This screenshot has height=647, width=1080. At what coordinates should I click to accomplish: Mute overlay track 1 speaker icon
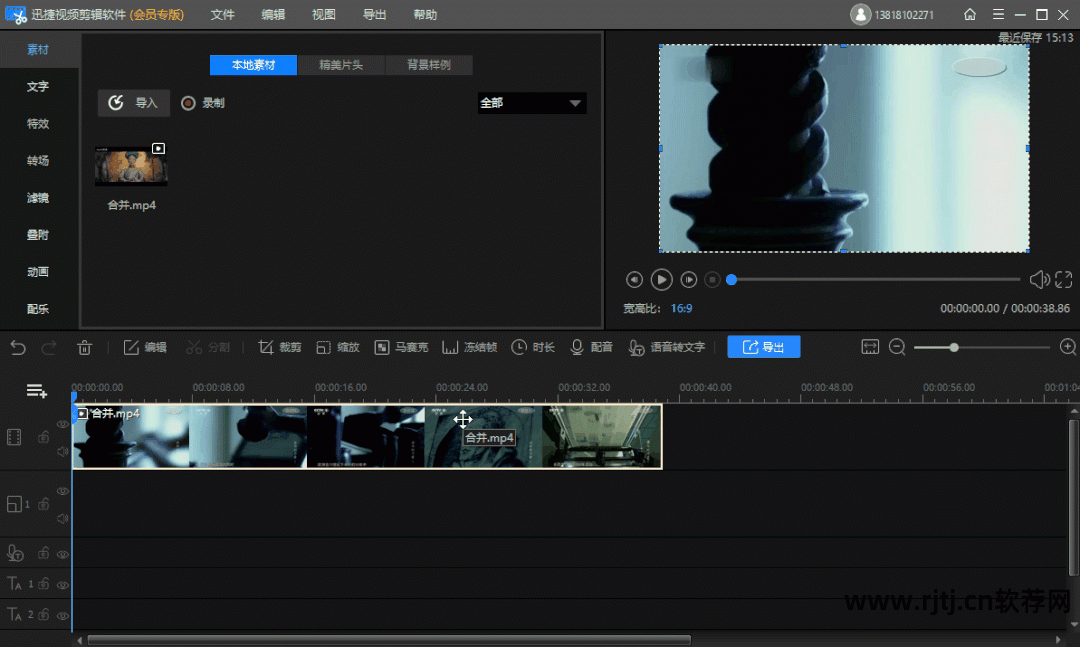point(63,518)
